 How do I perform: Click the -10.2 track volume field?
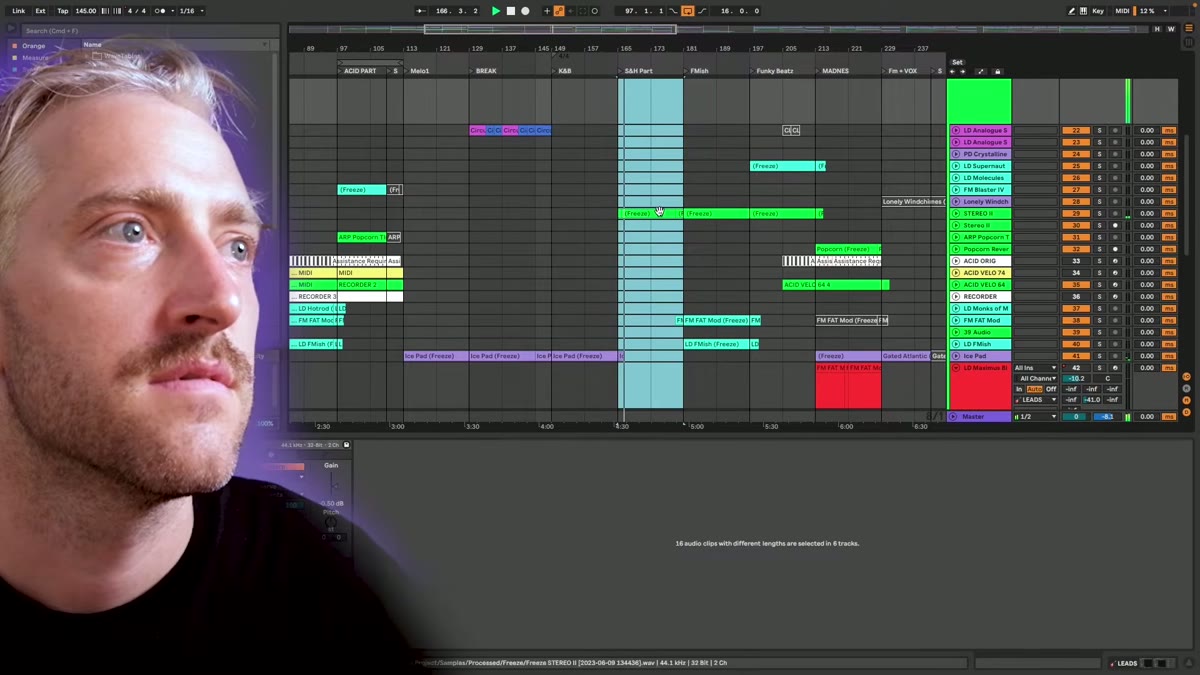coord(1076,379)
